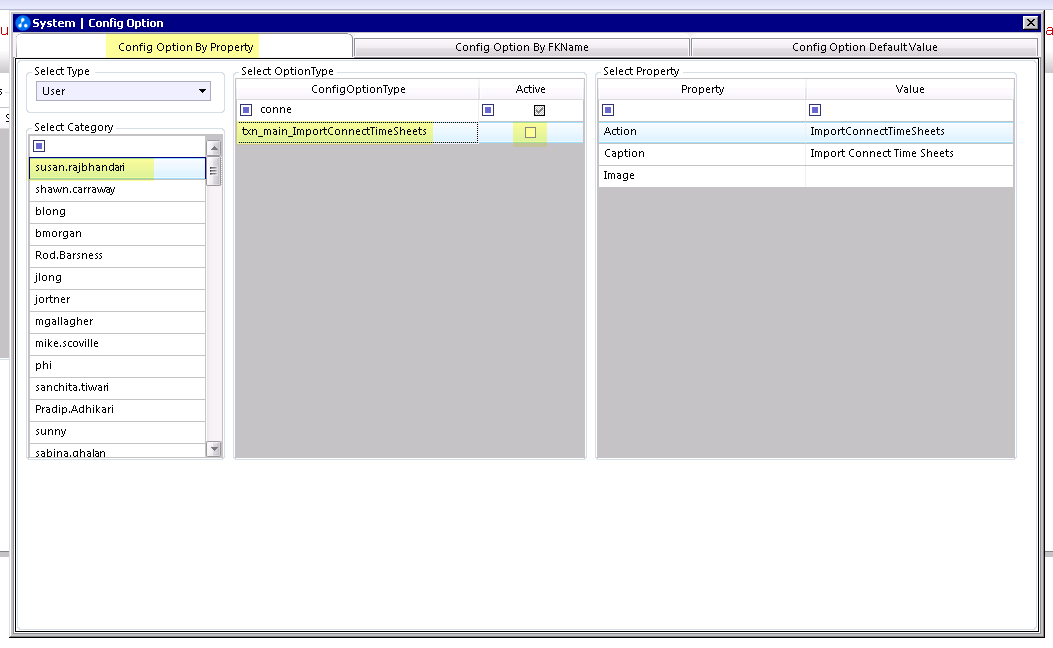Click the filter icon in Select Category list
This screenshot has height=648, width=1053.
[39, 146]
